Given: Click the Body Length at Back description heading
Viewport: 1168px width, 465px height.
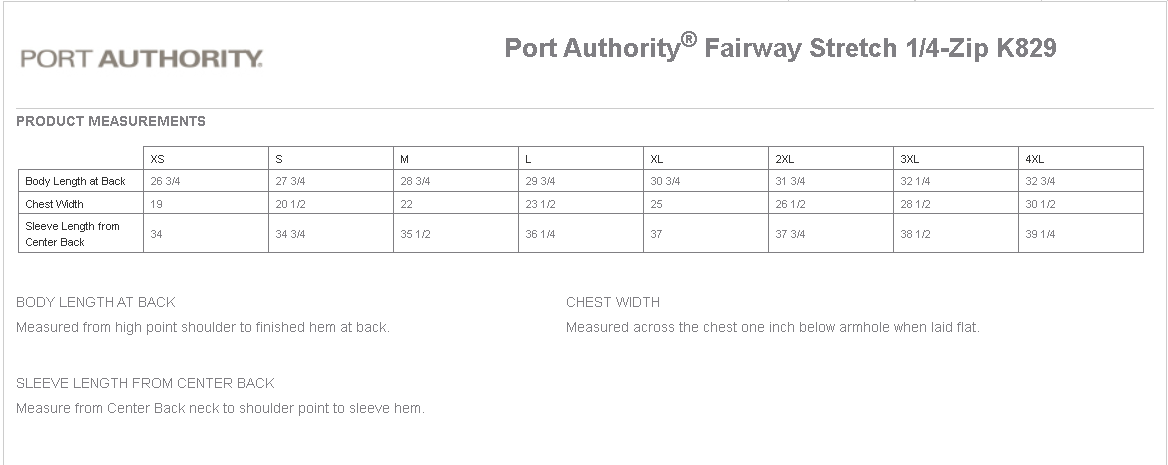Looking at the screenshot, I should point(96,302).
